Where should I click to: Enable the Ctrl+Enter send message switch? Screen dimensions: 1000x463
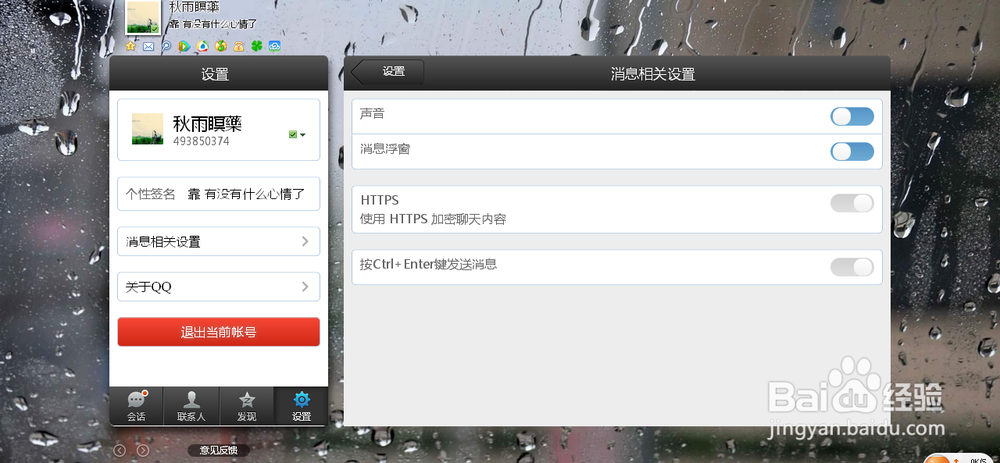(x=852, y=267)
